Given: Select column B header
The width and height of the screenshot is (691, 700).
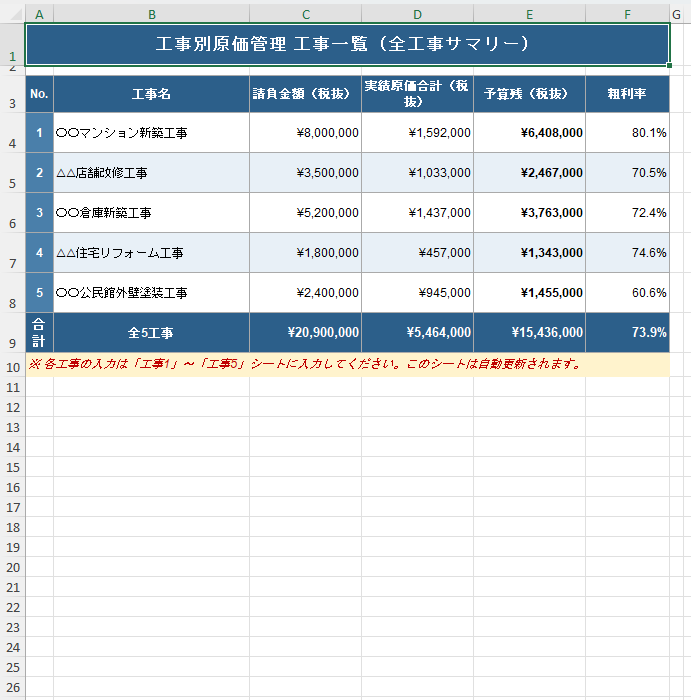Looking at the screenshot, I should coord(151,14).
